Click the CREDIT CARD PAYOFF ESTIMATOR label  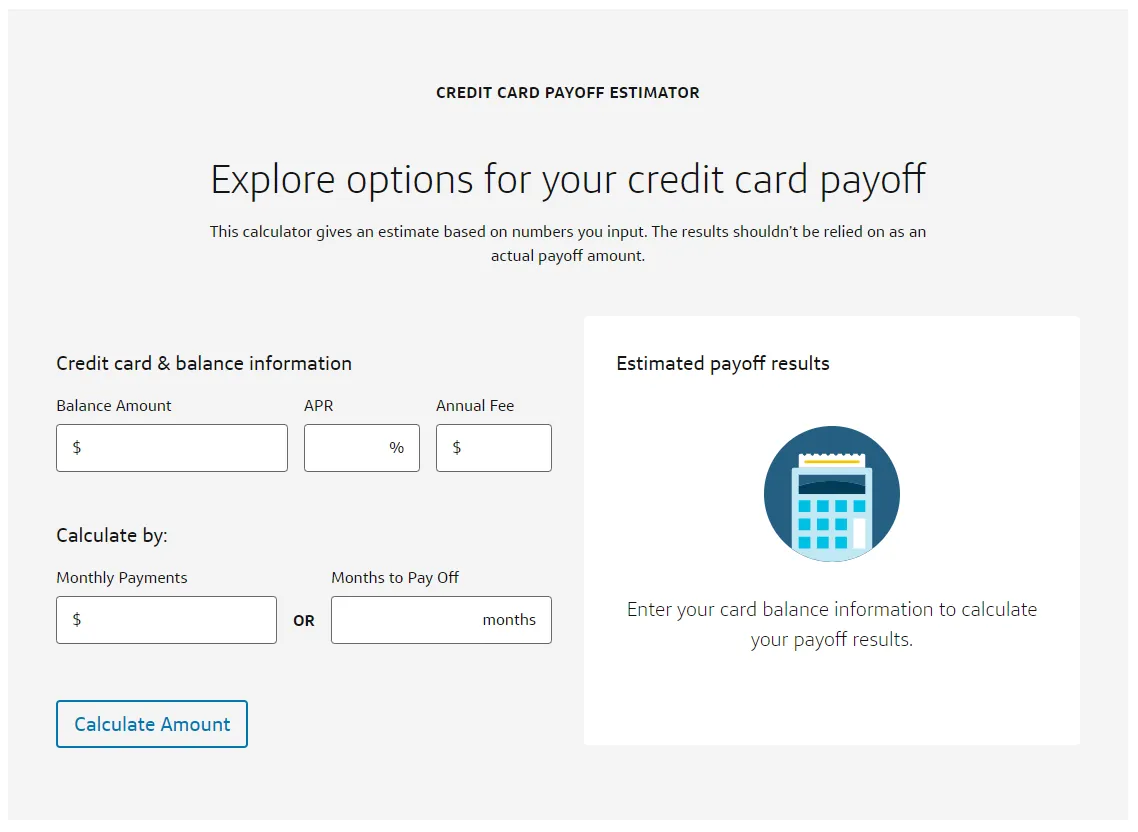[568, 92]
